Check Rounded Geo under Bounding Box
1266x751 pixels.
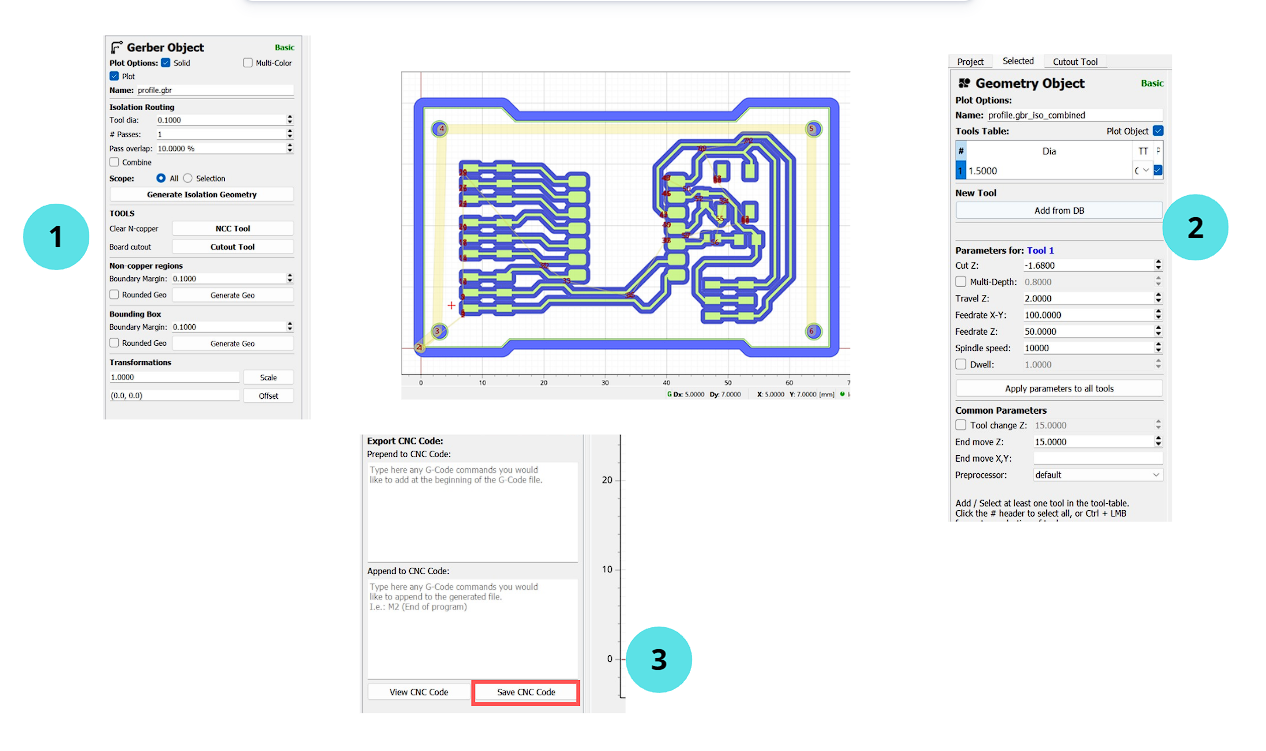click(x=114, y=343)
